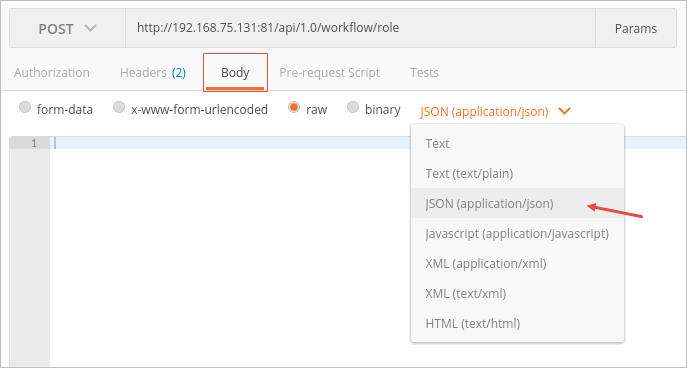Image resolution: width=687 pixels, height=368 pixels.
Task: Click the request URL field
Action: 360,28
